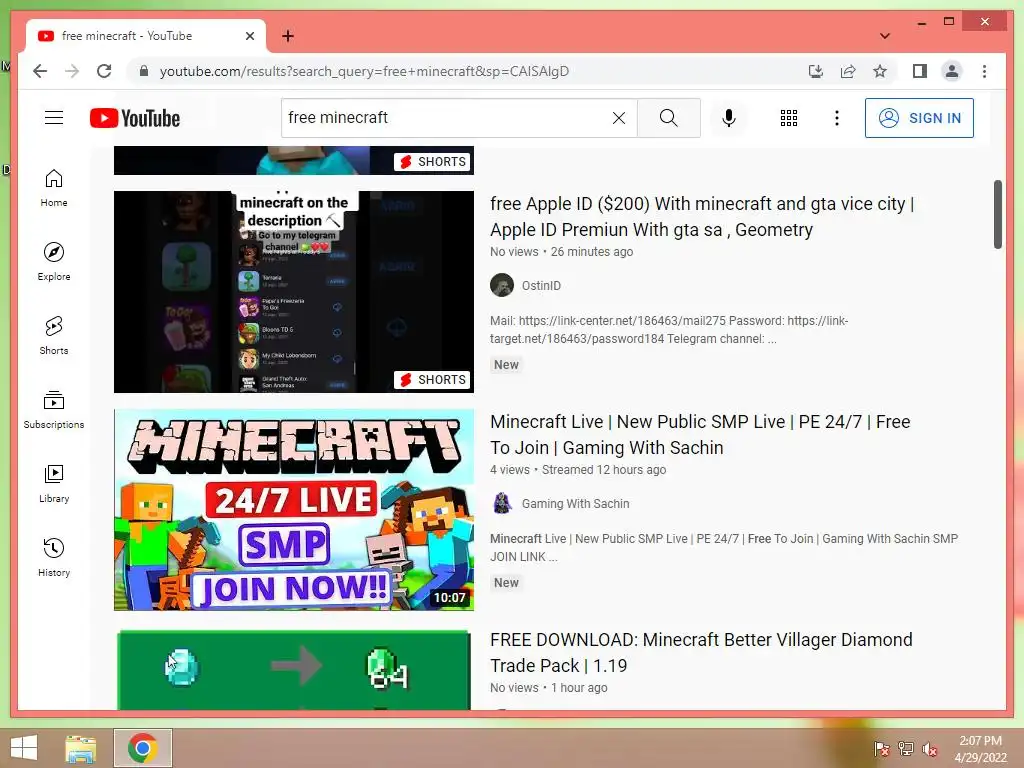Open a new tab with plus button

point(288,36)
